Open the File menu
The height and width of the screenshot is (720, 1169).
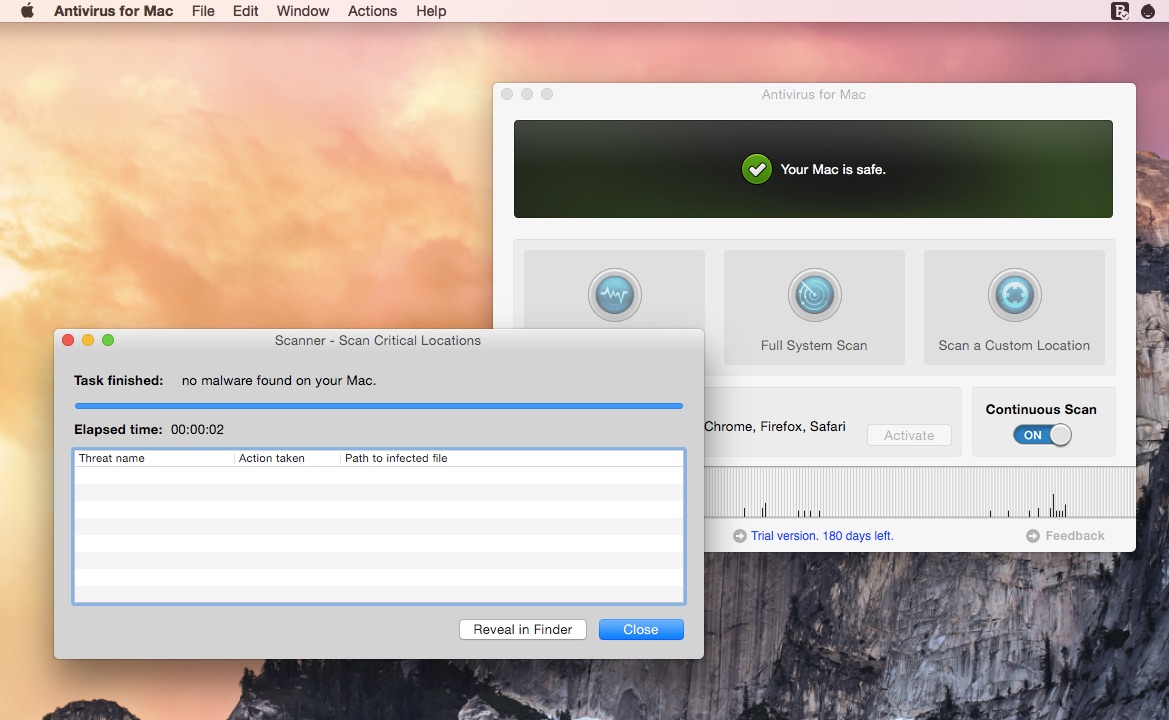pyautogui.click(x=203, y=11)
